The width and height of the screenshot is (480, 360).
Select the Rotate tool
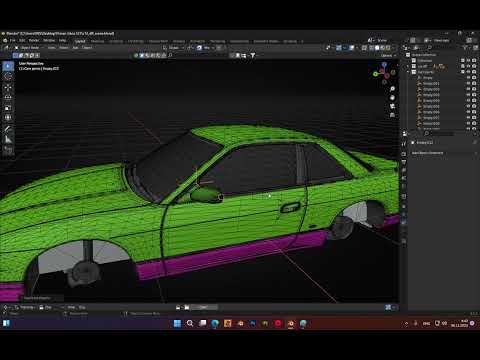pos(8,97)
